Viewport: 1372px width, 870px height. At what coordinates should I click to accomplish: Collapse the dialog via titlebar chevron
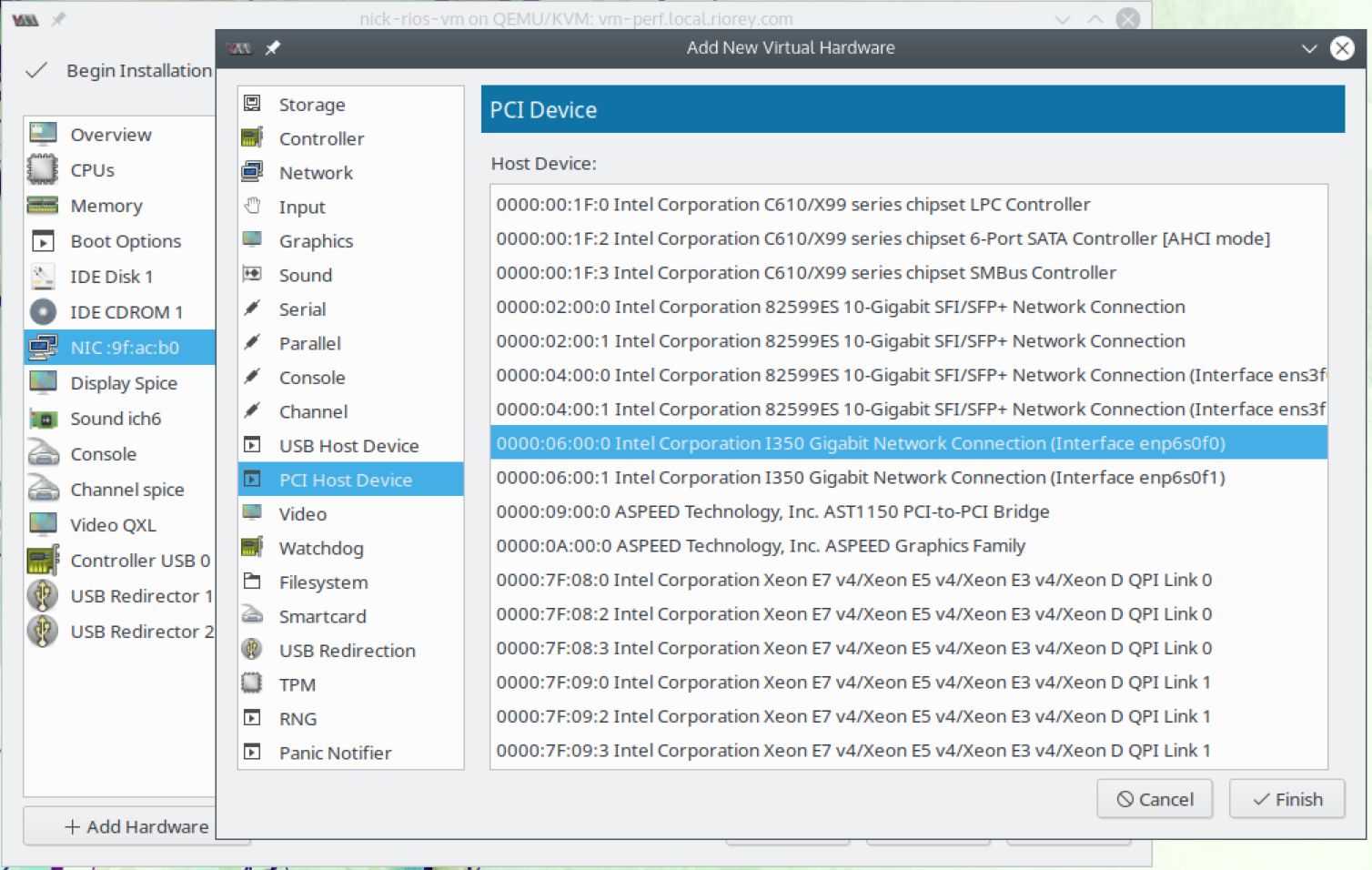(x=1309, y=48)
